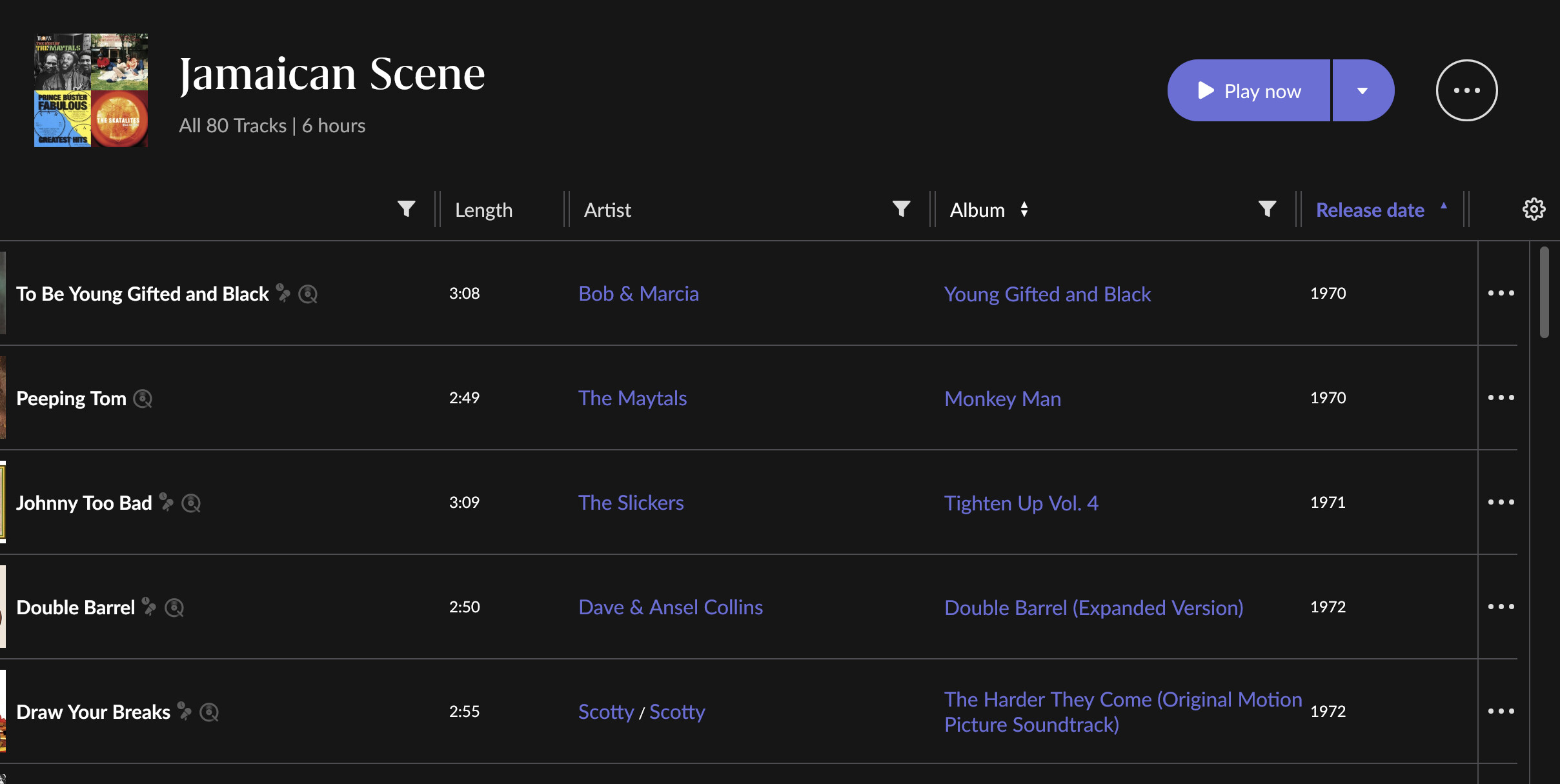This screenshot has height=784, width=1560.
Task: Click the Artist column header
Action: pos(607,210)
